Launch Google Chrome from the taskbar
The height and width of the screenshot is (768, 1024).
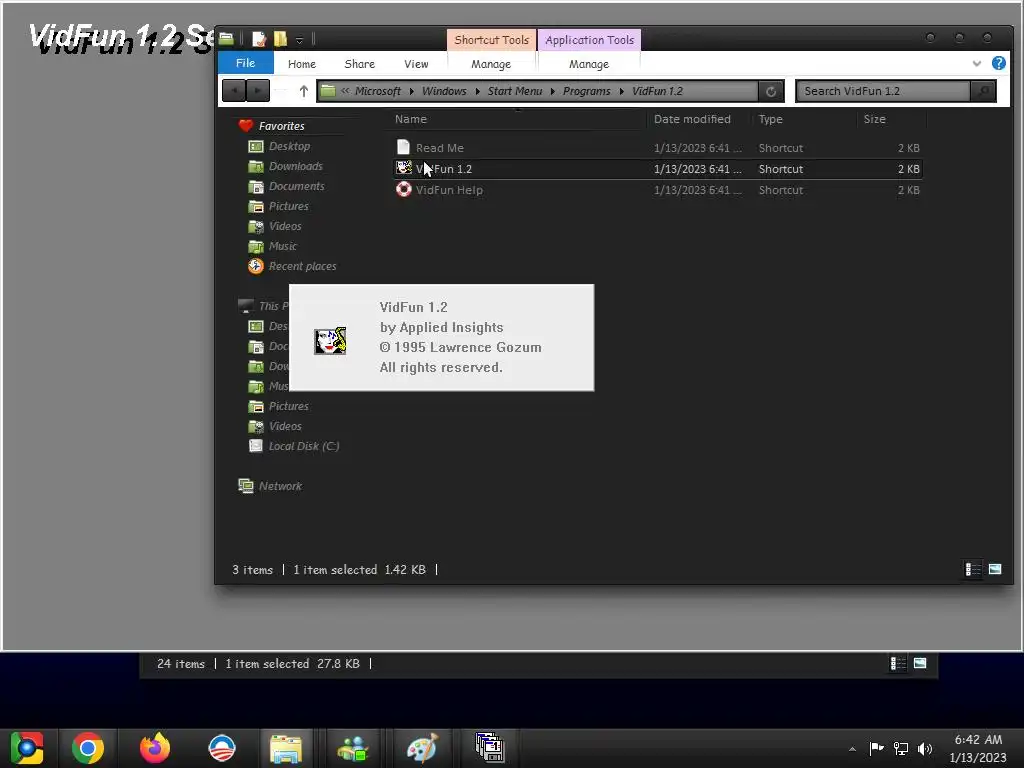pos(88,748)
